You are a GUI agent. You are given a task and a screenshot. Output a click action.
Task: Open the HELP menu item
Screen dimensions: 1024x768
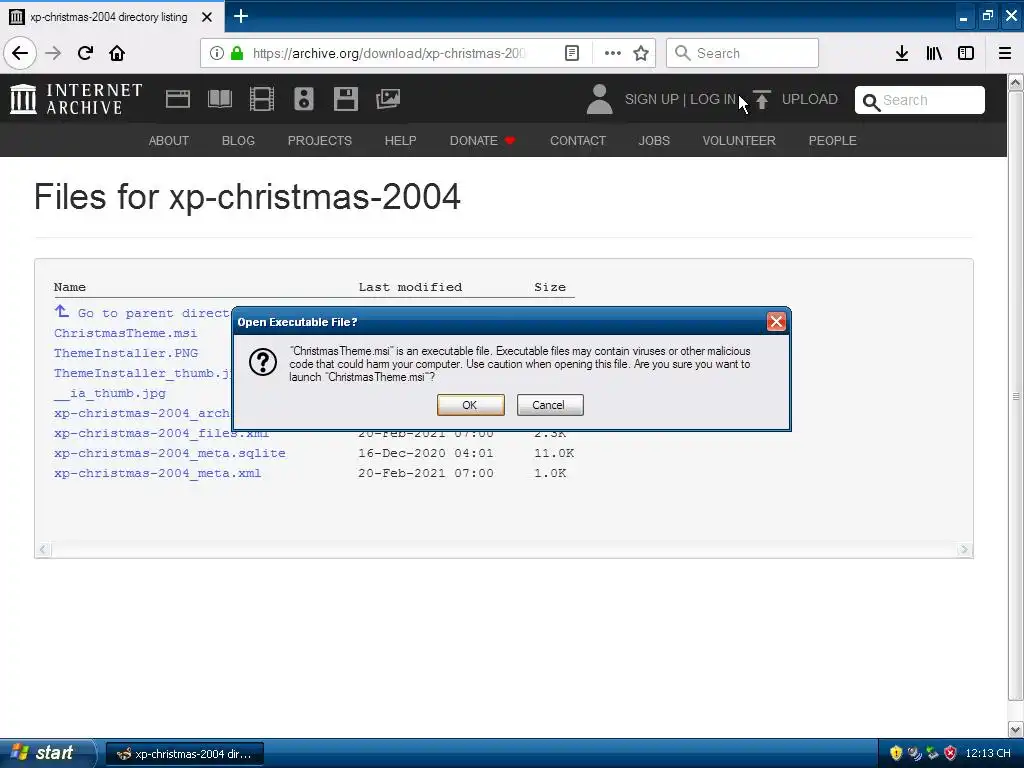(400, 140)
